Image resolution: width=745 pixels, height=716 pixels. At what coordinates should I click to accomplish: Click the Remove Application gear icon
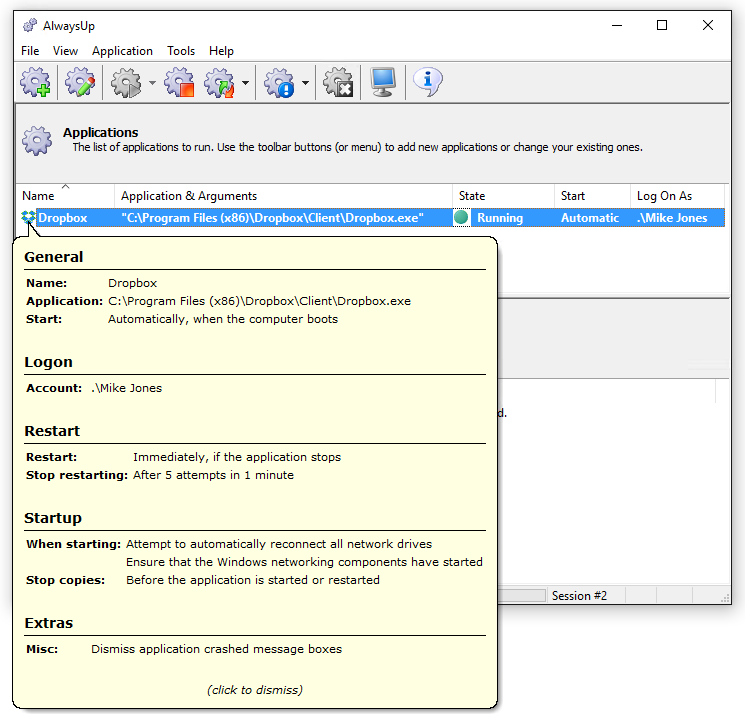[338, 82]
